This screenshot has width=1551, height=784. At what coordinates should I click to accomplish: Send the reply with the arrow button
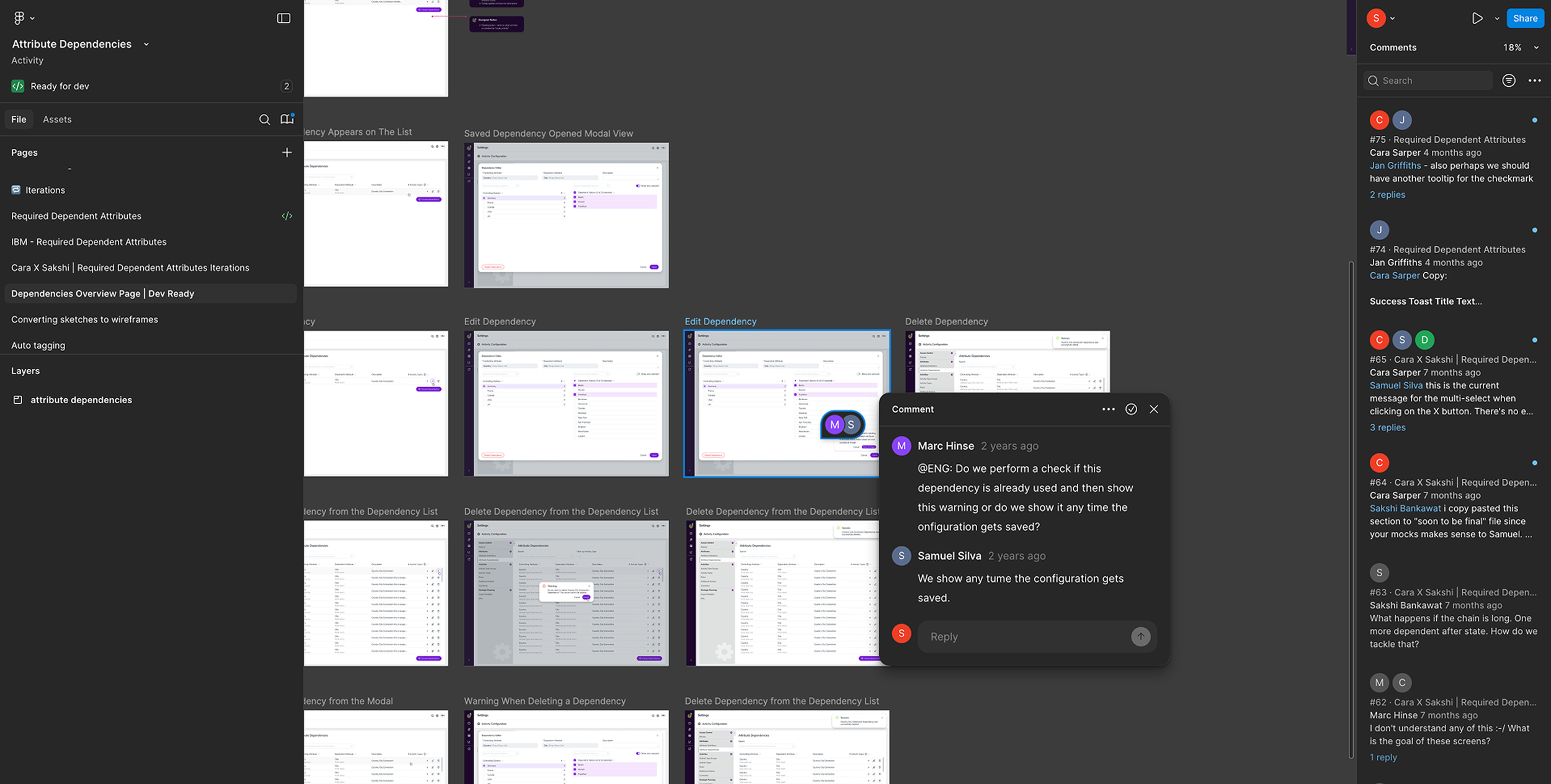click(1140, 636)
